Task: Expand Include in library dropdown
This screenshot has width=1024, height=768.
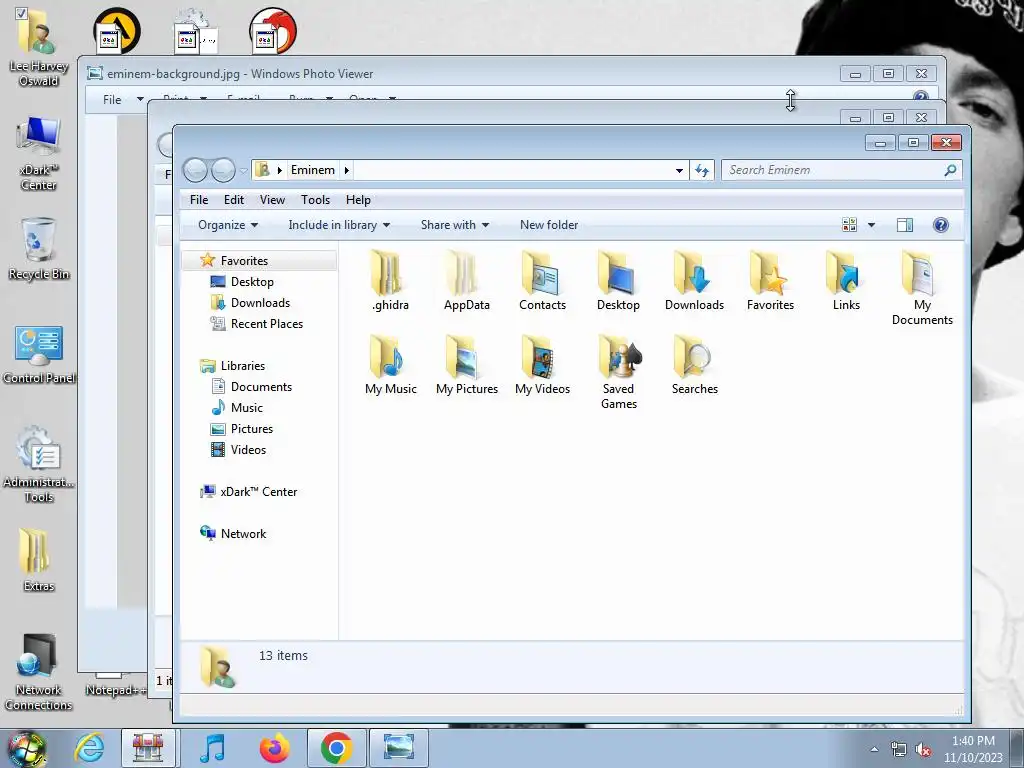Action: (x=339, y=225)
